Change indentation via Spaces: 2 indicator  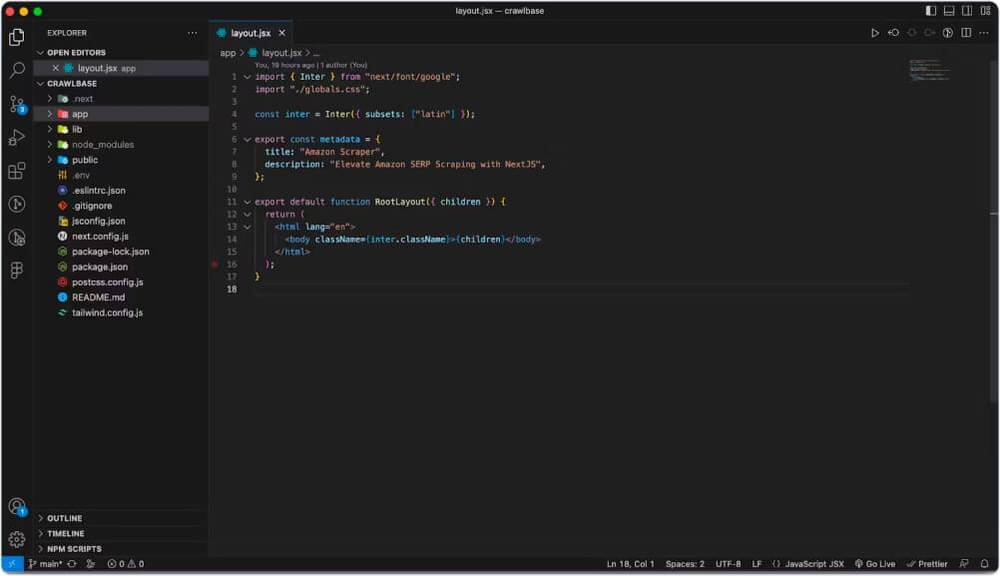[687, 563]
